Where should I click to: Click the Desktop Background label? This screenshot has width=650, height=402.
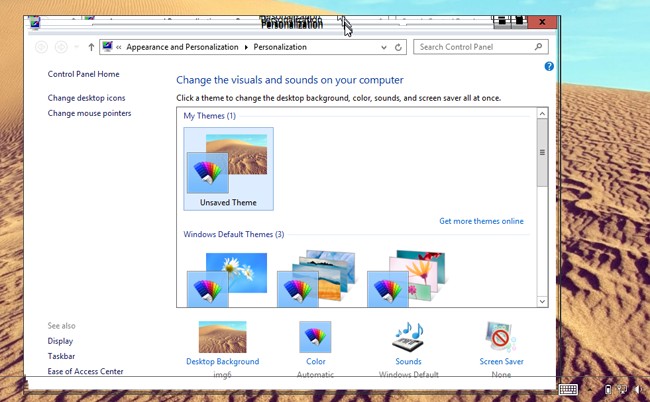pyautogui.click(x=223, y=362)
